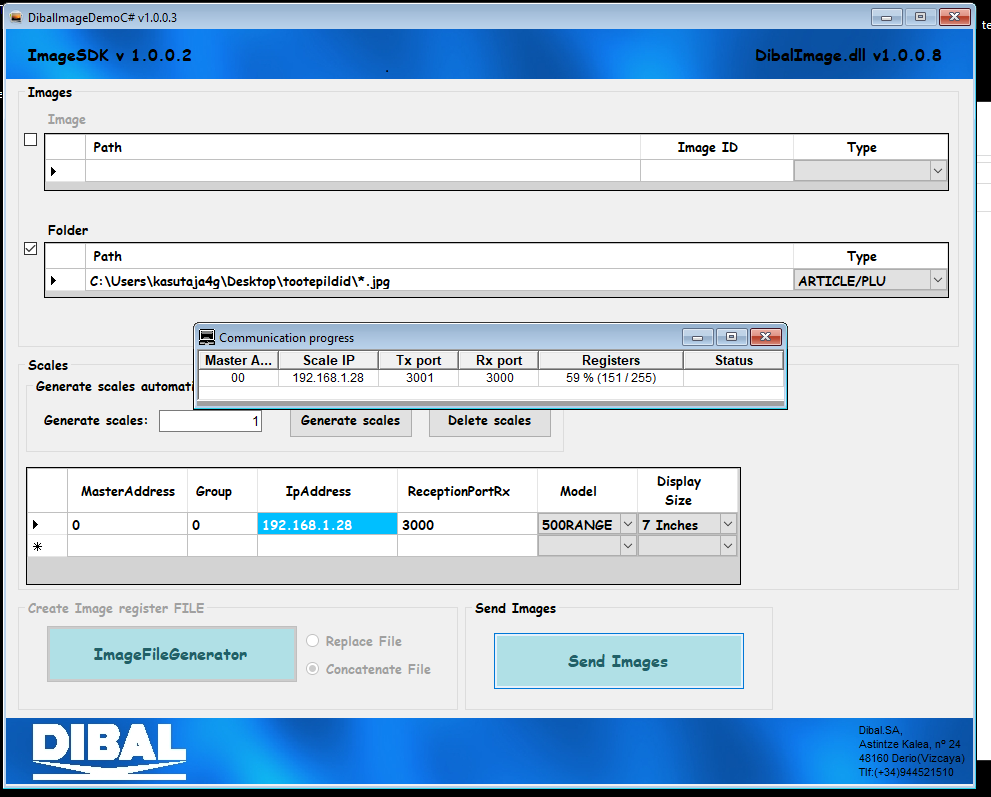Viewport: 991px width, 797px height.
Task: Select the IpAddress cell 192.168.1.28
Action: click(327, 524)
